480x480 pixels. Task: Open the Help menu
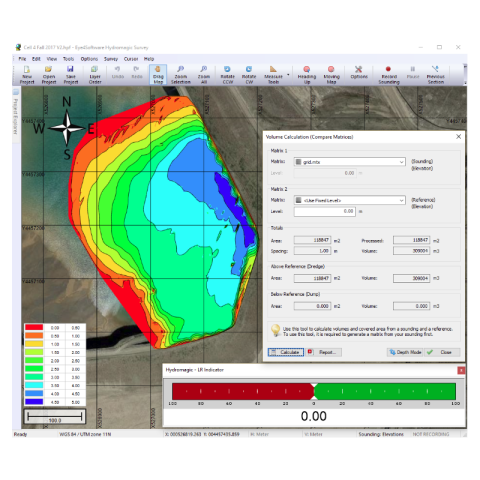click(149, 59)
